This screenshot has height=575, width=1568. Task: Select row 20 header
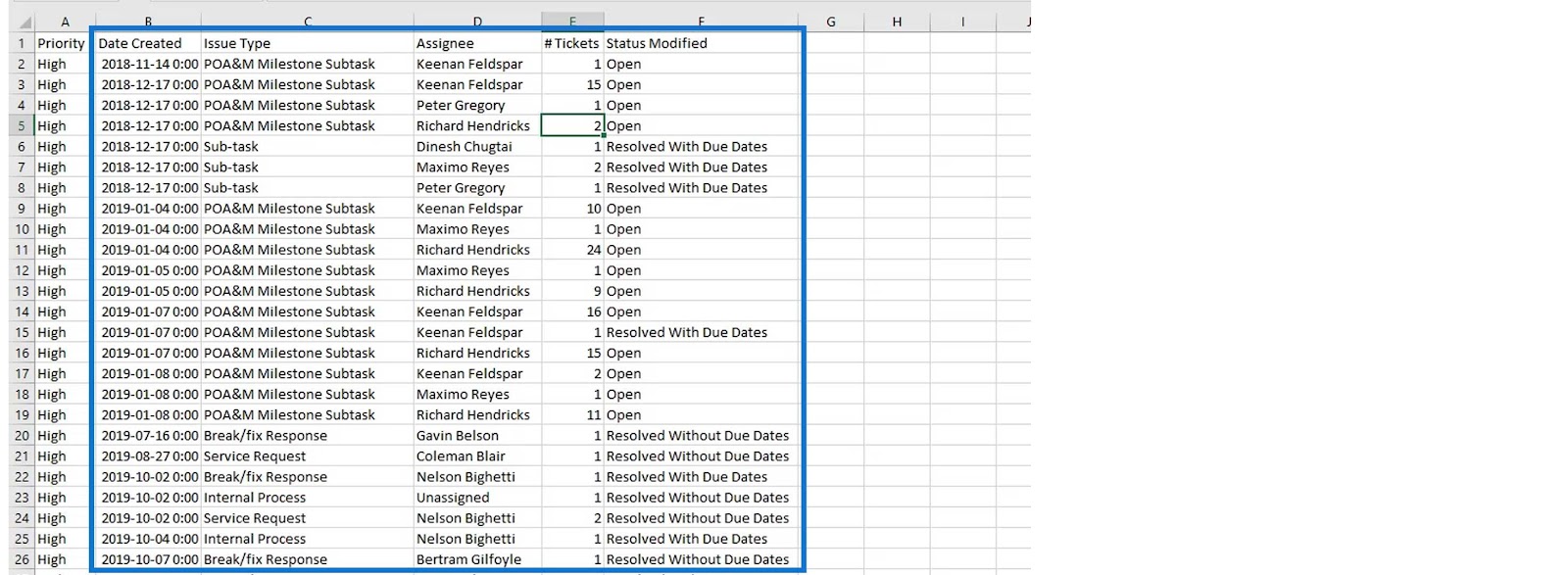coord(22,435)
